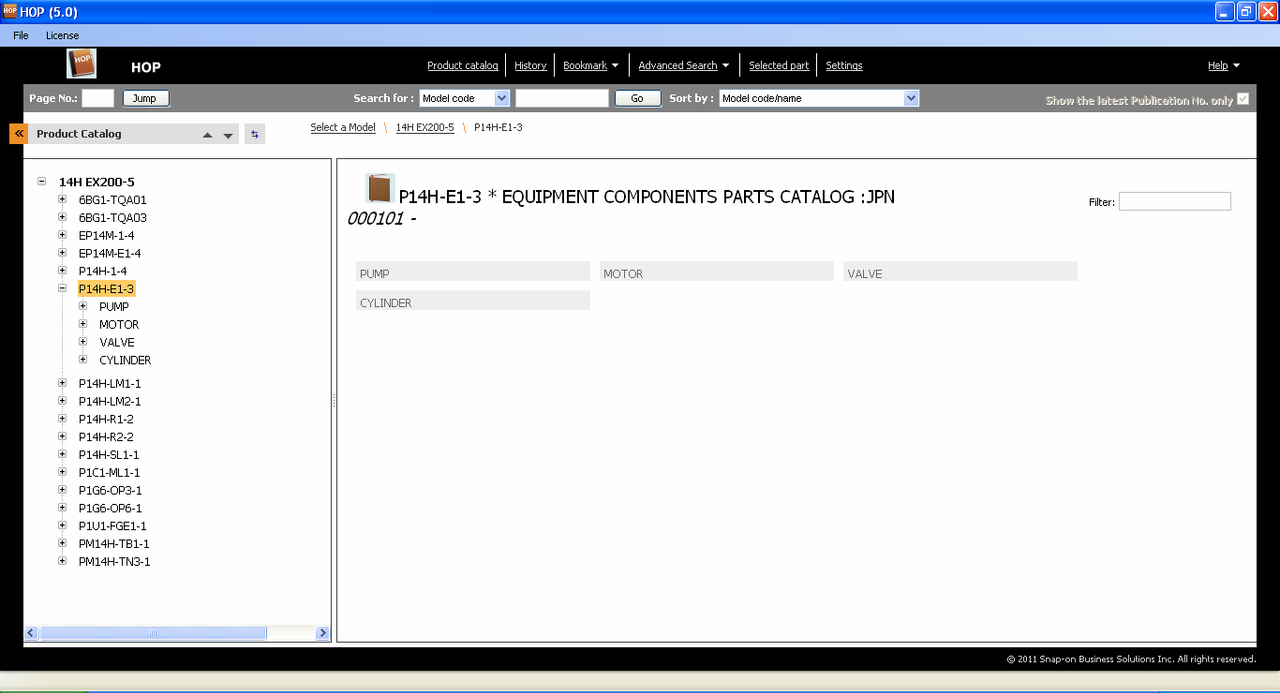The height and width of the screenshot is (693, 1280).
Task: Expand the P14H-LM1-1 tree node
Action: pos(62,383)
